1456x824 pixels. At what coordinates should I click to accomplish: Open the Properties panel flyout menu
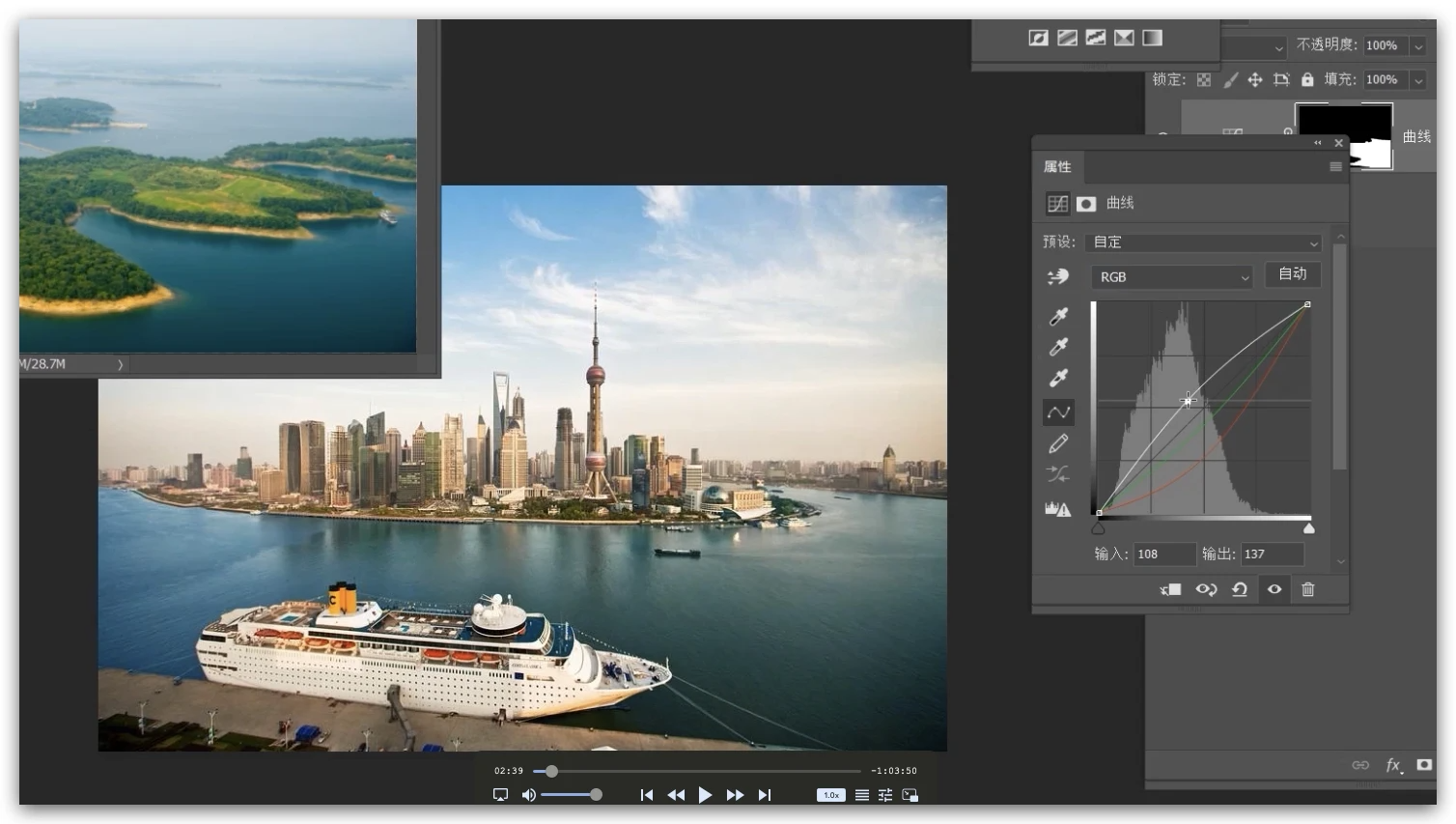pyautogui.click(x=1335, y=166)
